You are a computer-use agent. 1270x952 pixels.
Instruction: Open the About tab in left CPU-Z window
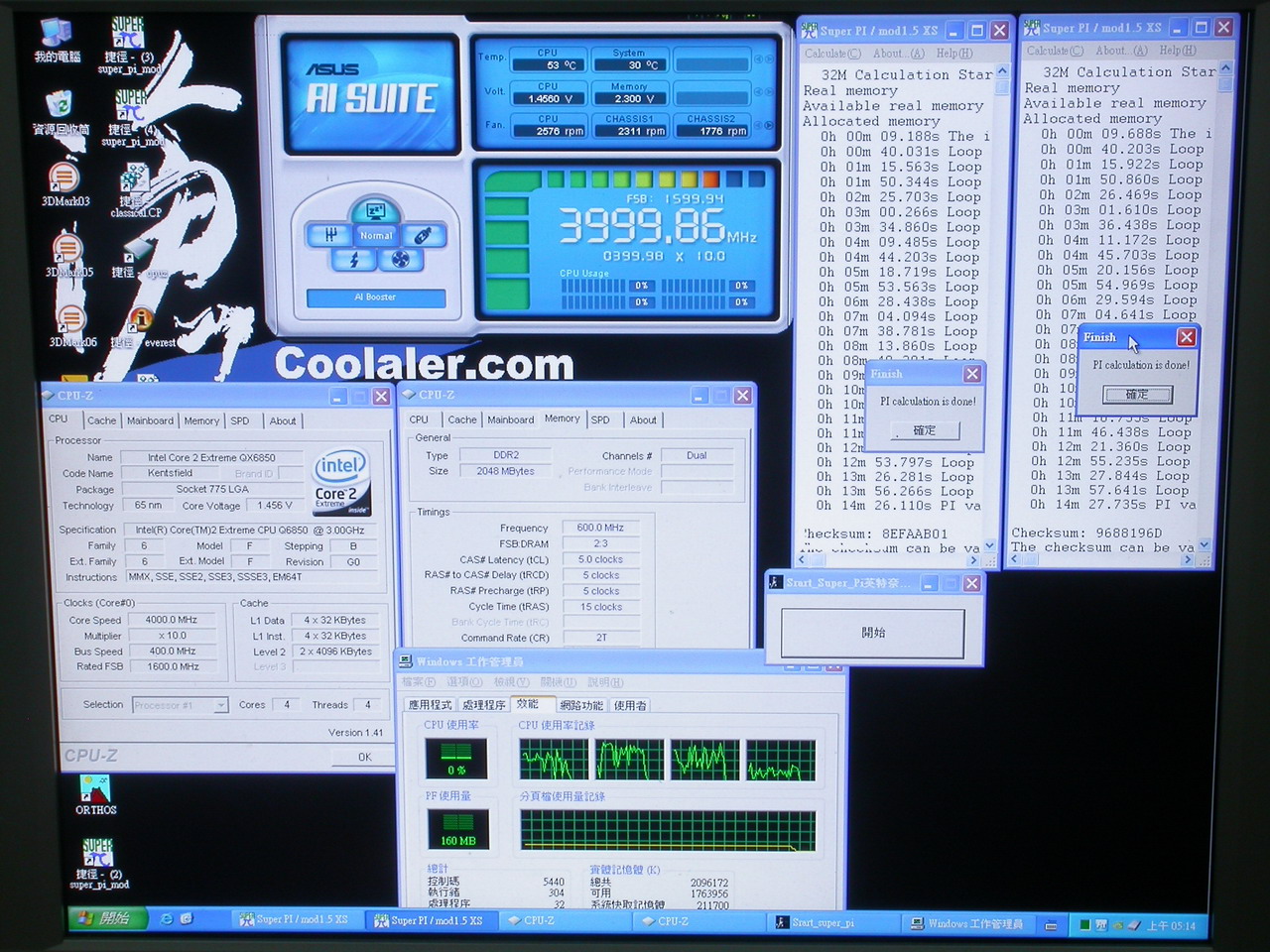[283, 420]
